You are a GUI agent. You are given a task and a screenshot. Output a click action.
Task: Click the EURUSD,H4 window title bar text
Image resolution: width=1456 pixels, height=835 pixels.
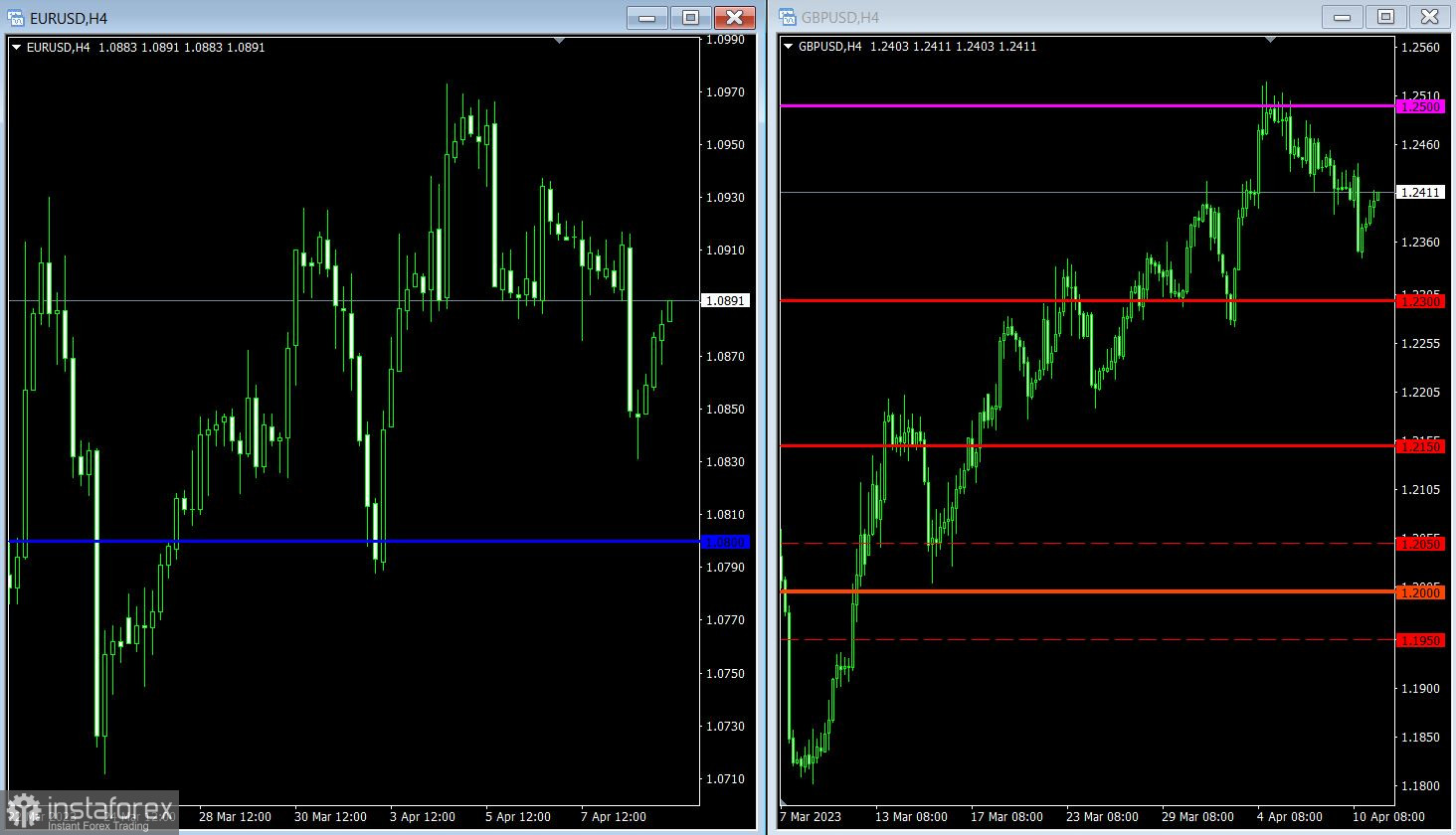(x=69, y=18)
